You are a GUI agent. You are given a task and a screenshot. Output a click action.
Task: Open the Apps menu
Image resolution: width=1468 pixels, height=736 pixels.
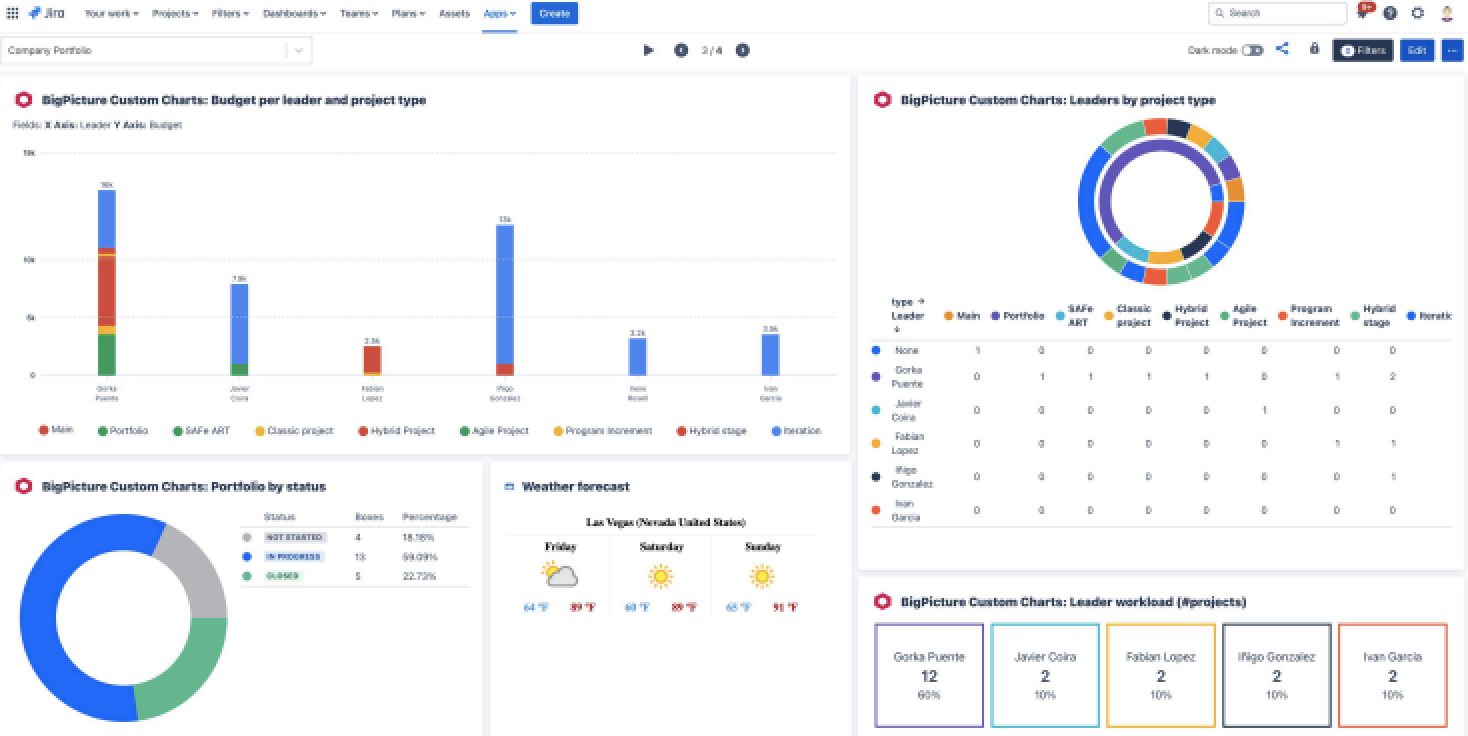click(x=499, y=14)
